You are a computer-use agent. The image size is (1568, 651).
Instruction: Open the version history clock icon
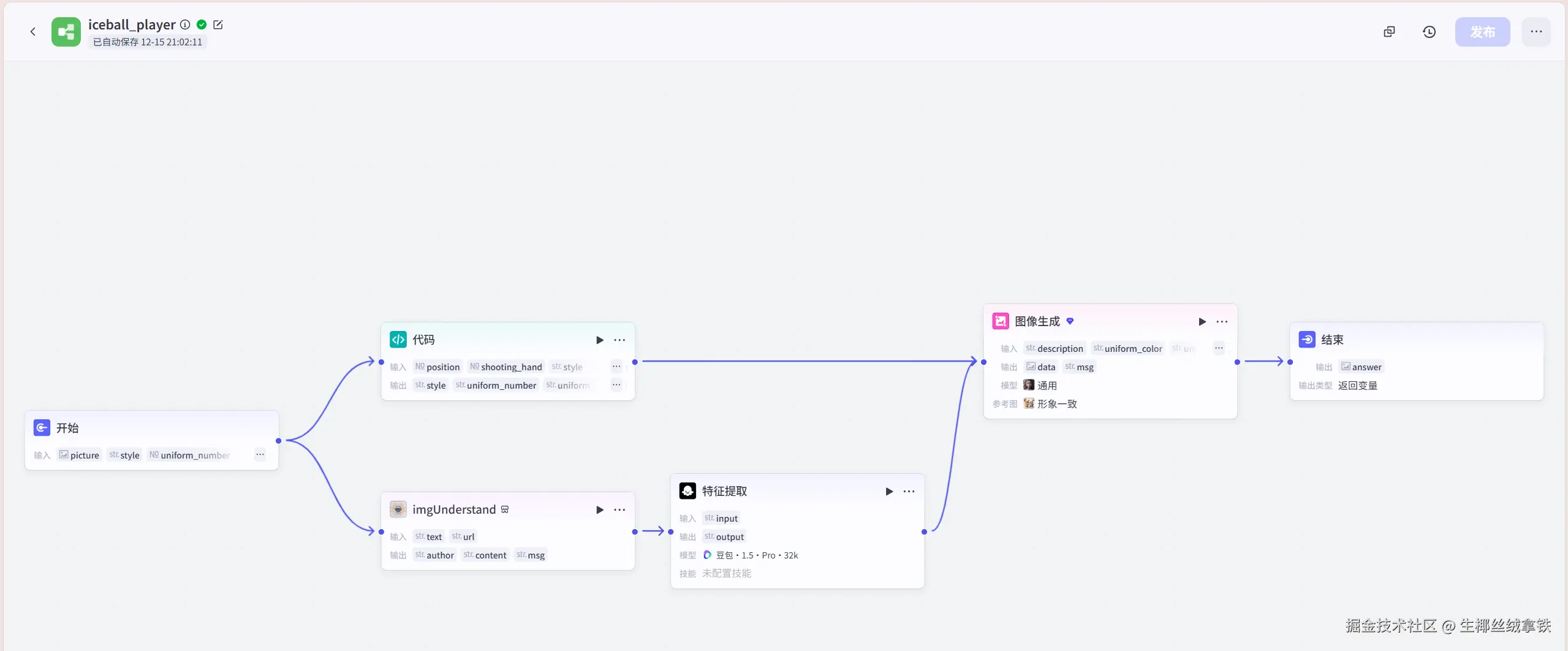pyautogui.click(x=1429, y=32)
